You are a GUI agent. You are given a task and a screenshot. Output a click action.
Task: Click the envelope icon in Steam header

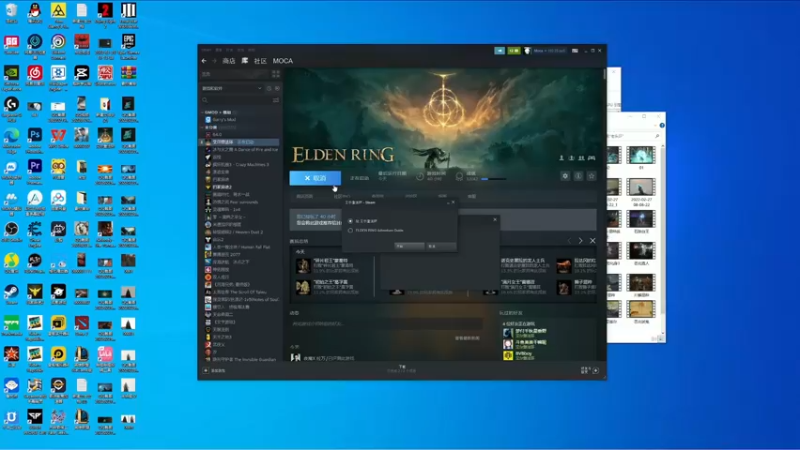click(x=575, y=51)
